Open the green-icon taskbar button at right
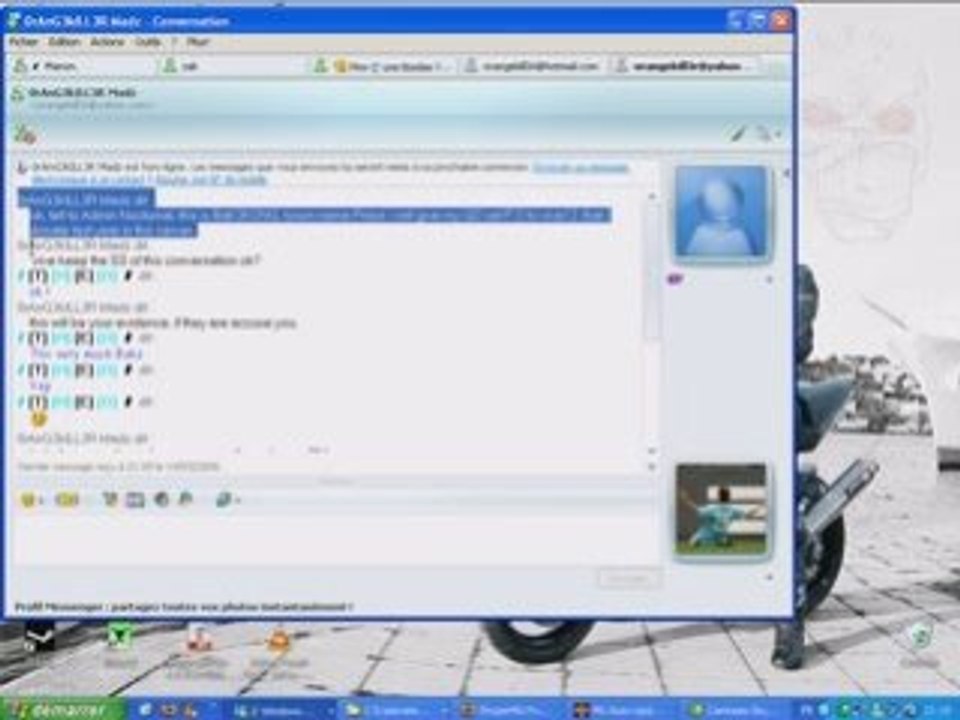Screen dimensions: 960x720 tap(737, 710)
